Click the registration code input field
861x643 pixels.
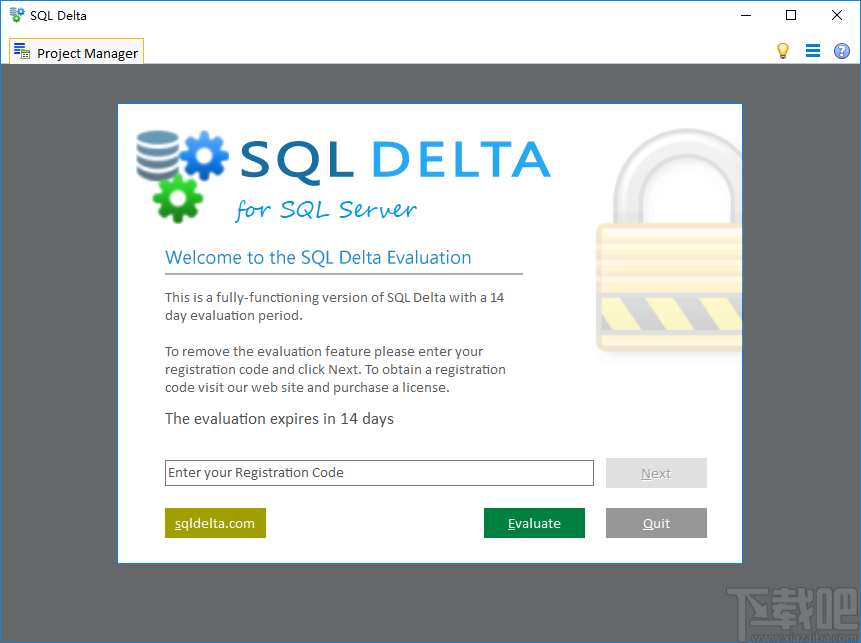(x=379, y=473)
